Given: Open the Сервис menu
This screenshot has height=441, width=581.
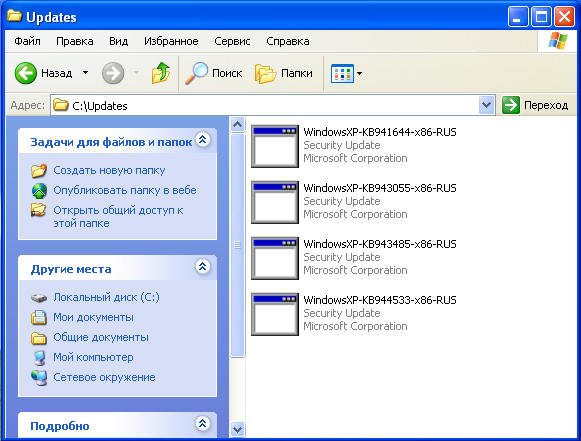Looking at the screenshot, I should [232, 41].
